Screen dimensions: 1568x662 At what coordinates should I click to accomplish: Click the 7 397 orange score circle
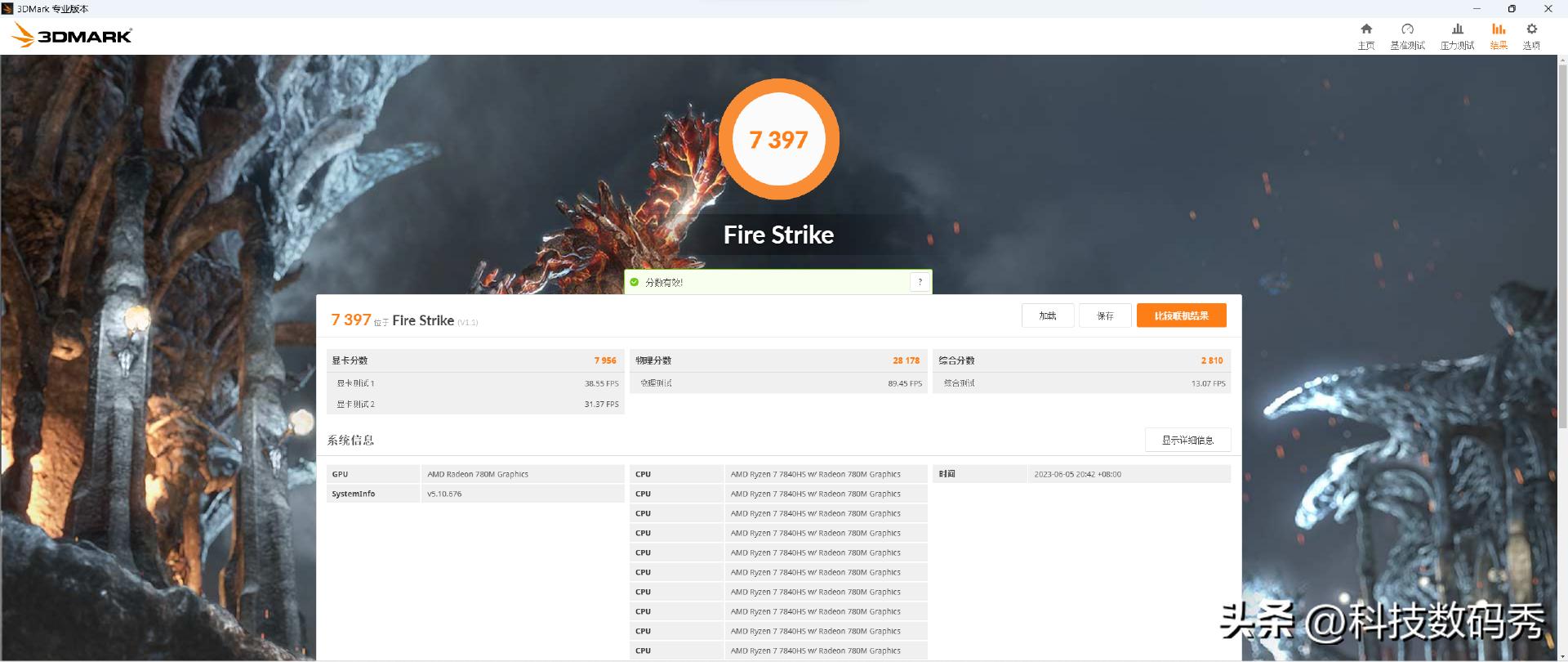point(778,140)
